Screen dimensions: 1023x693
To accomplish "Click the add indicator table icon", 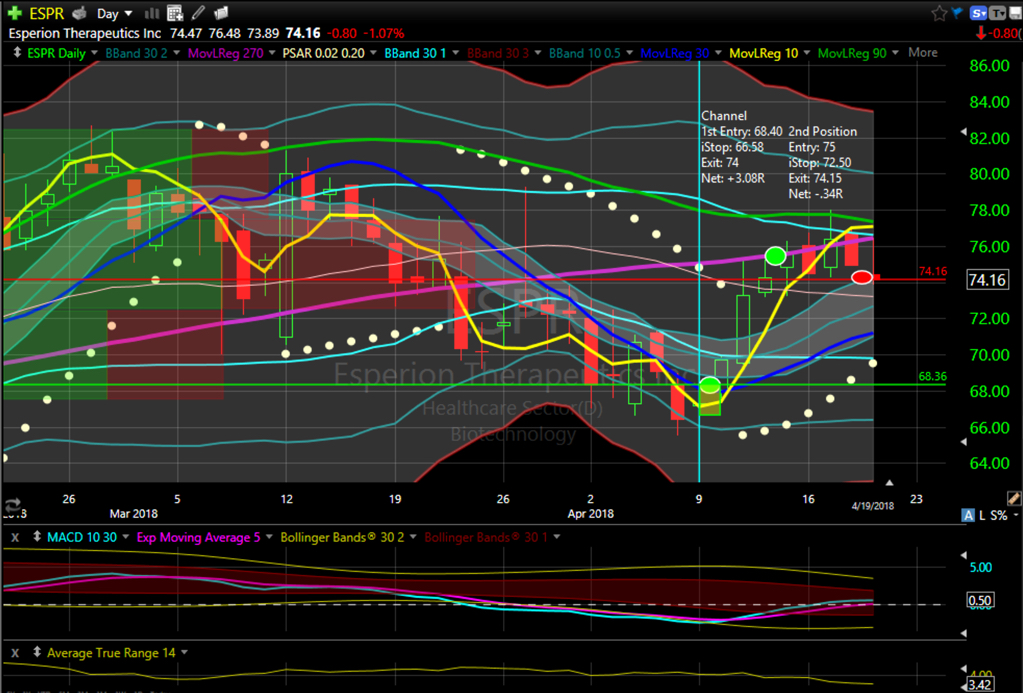I will (x=174, y=13).
